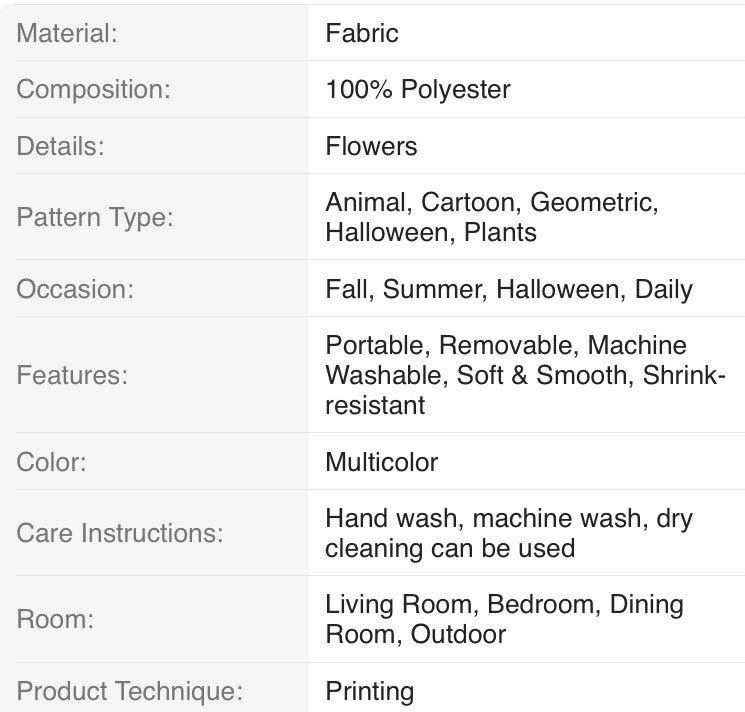745x712 pixels.
Task: Select the "Flowers" details value
Action: click(x=371, y=146)
